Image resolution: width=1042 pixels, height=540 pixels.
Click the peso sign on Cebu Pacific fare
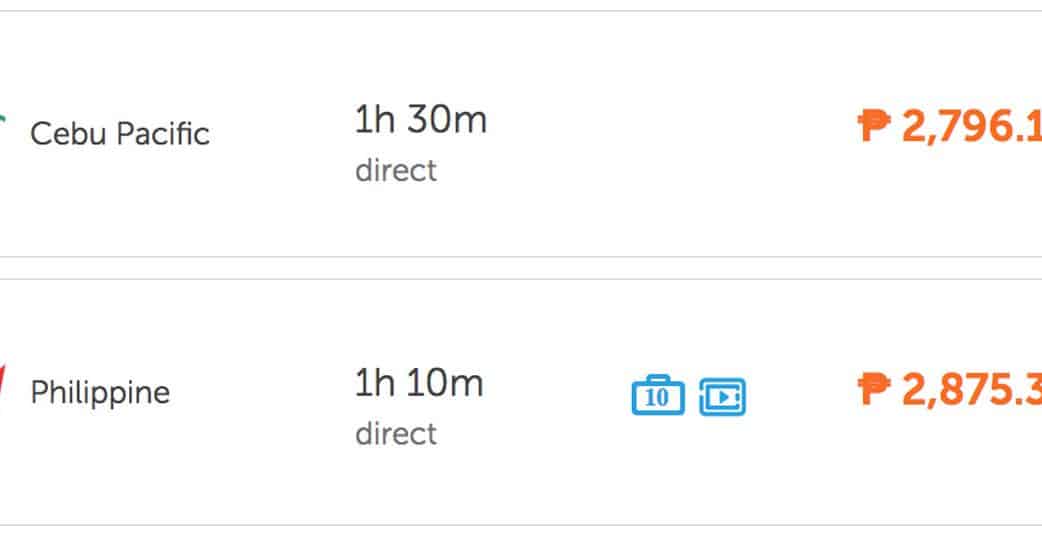[874, 126]
